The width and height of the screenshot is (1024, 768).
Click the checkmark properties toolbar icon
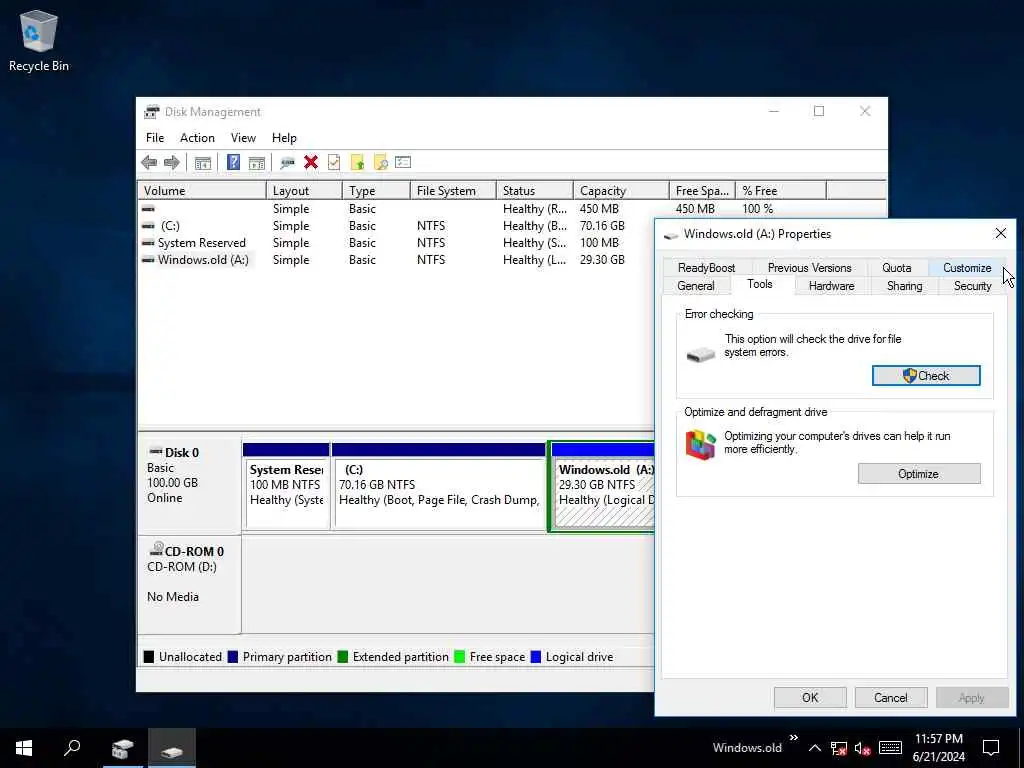334,162
